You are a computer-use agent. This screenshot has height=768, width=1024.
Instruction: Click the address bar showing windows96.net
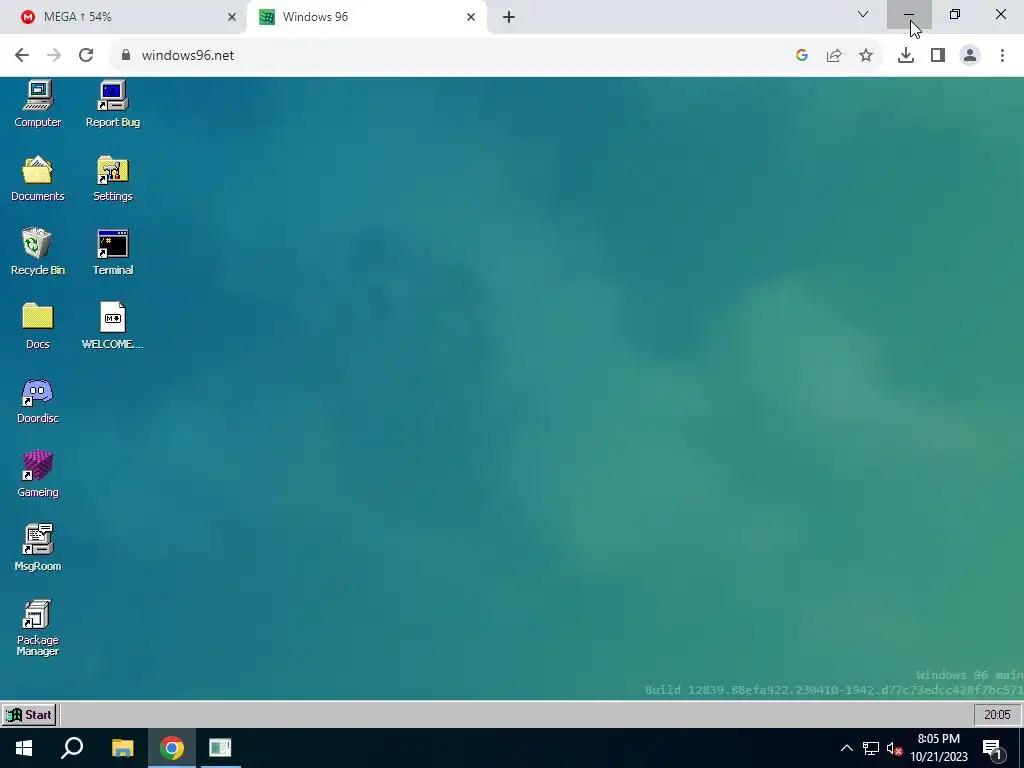click(x=497, y=55)
